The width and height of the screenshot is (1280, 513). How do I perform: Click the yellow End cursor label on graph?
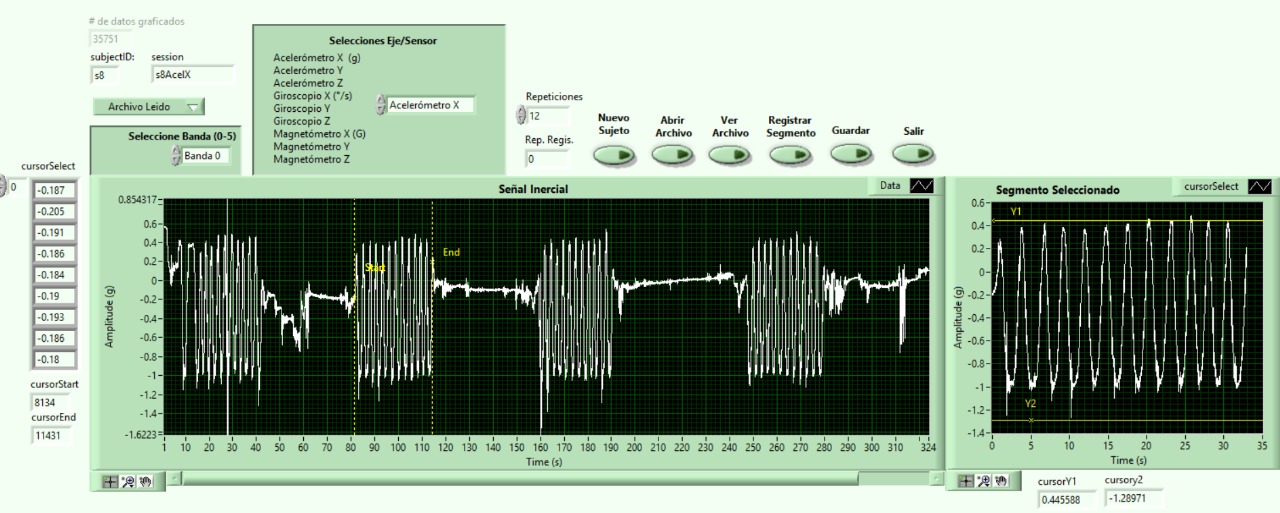[x=452, y=253]
